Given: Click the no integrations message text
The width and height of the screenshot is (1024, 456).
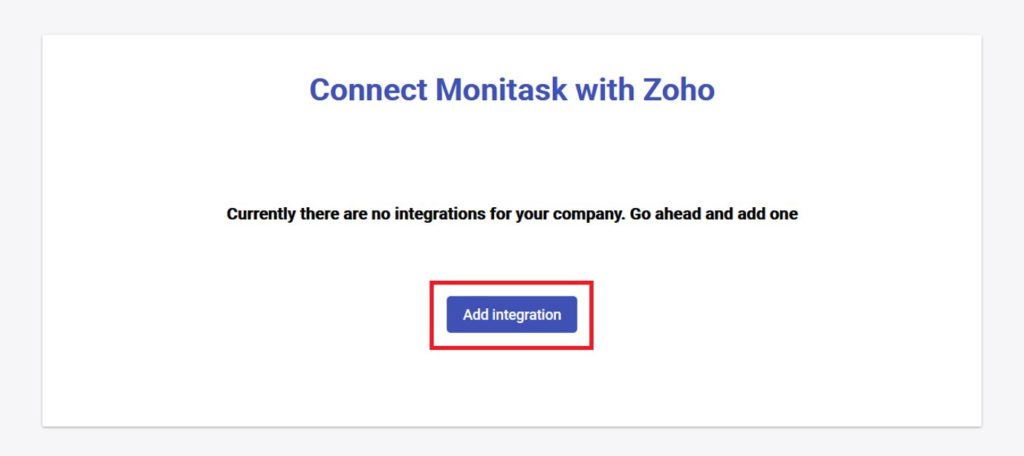Looking at the screenshot, I should click(x=511, y=214).
